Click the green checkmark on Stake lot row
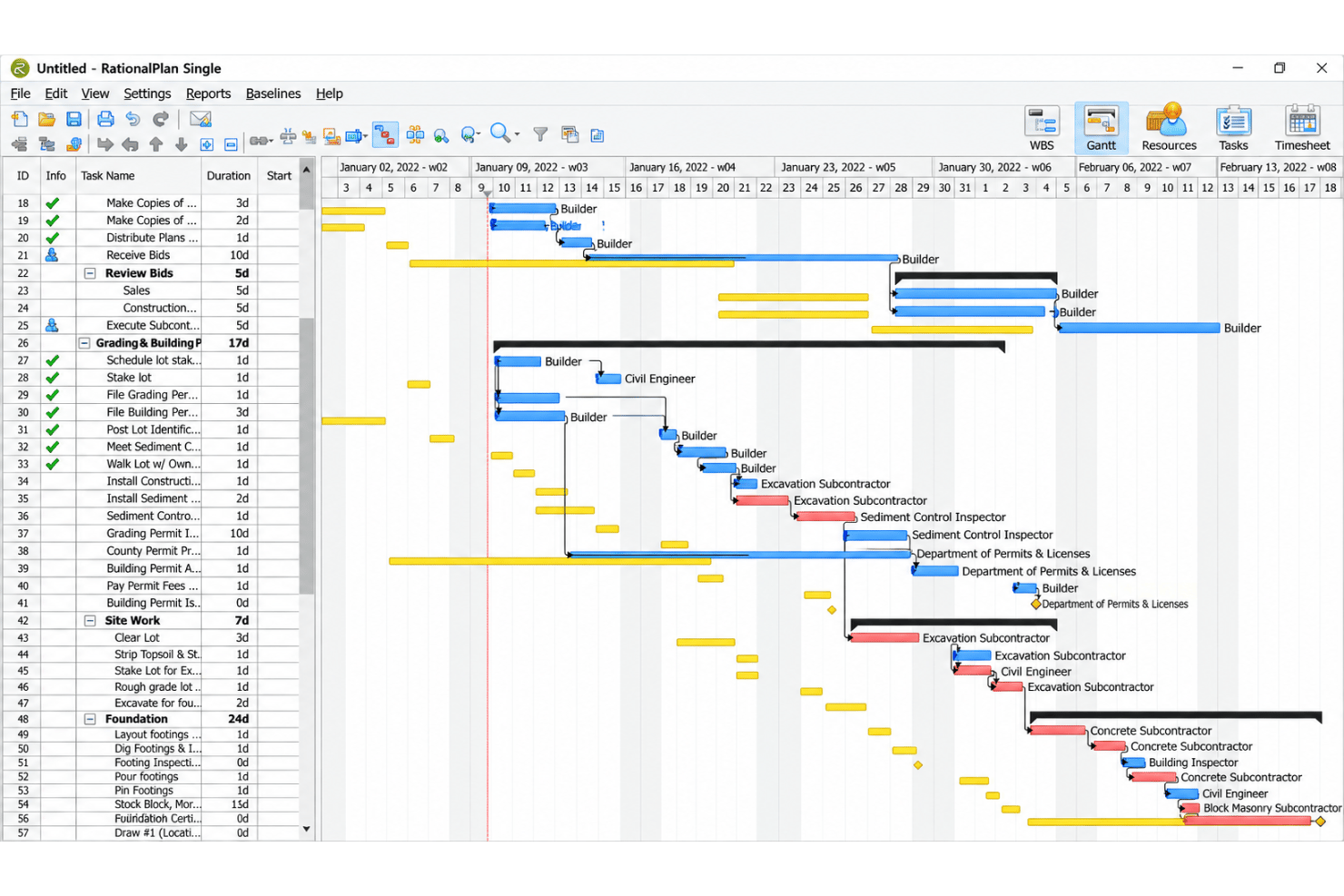The width and height of the screenshot is (1344, 896). [x=53, y=378]
